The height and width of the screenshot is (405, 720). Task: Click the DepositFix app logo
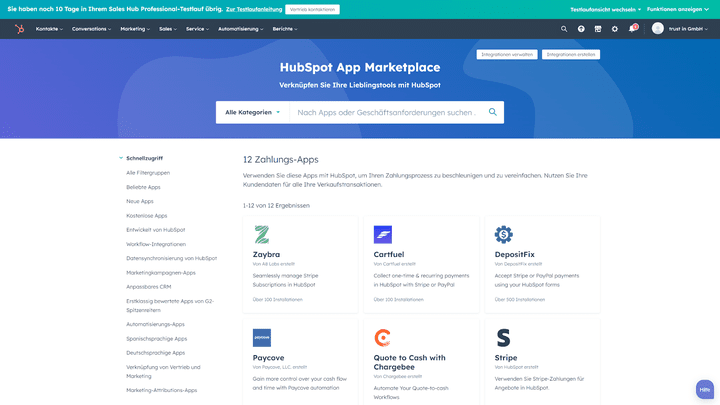click(x=504, y=235)
